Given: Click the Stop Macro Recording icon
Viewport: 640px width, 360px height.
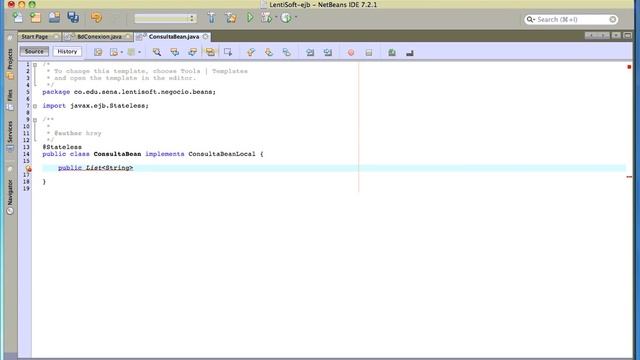Looking at the screenshot, I should 369,53.
